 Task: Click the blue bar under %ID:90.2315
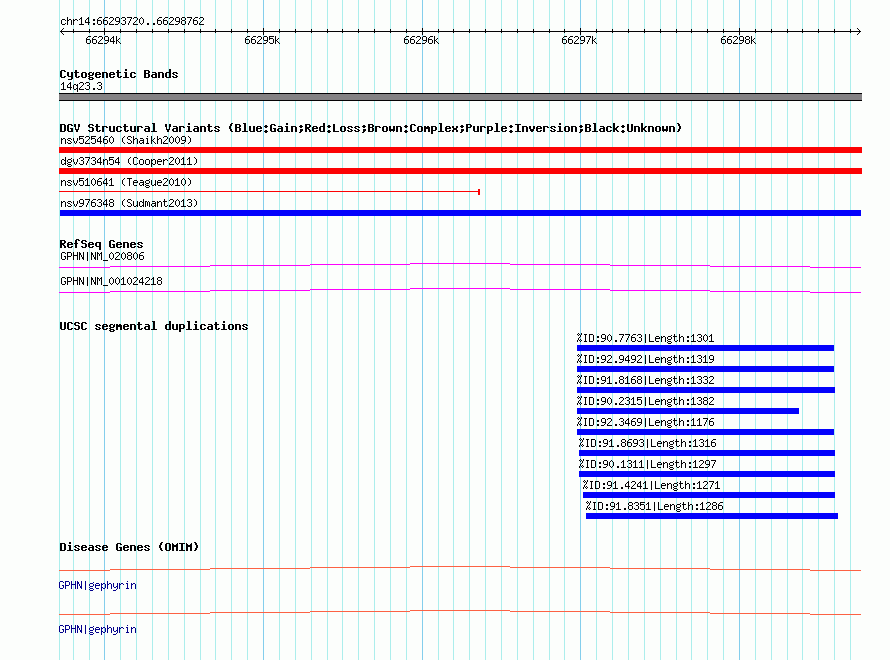tap(688, 411)
